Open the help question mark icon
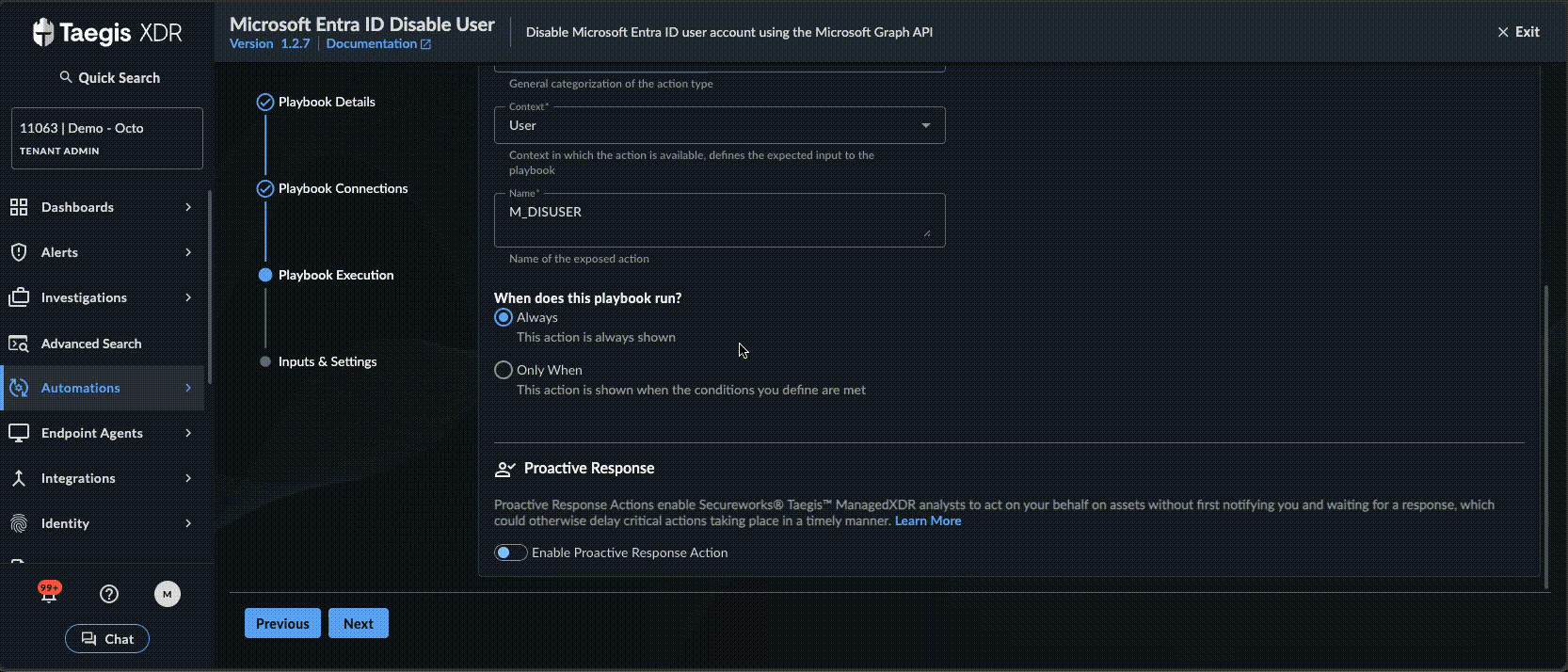 pyautogui.click(x=109, y=594)
